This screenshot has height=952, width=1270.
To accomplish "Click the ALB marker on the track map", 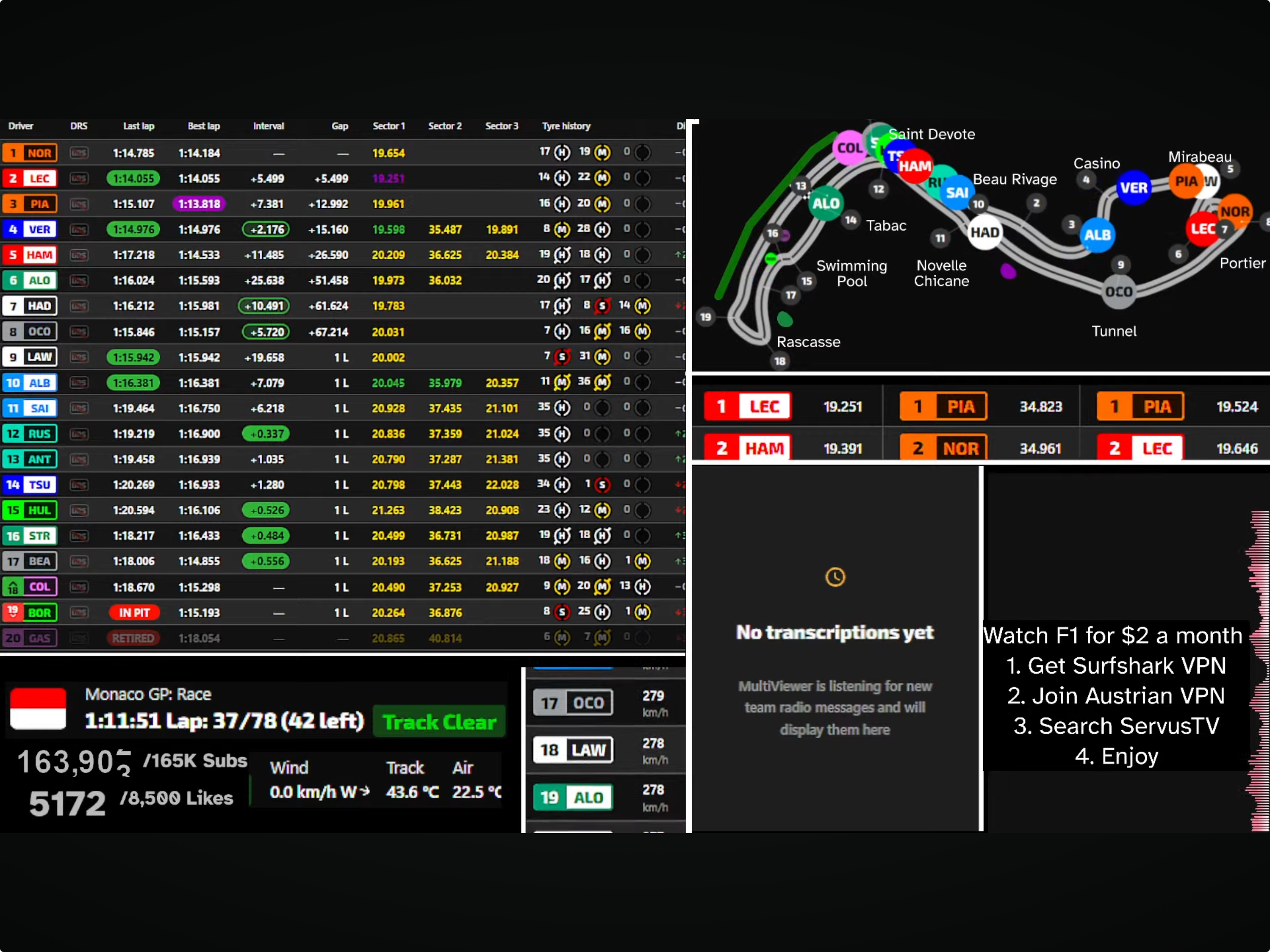I will pos(1097,235).
